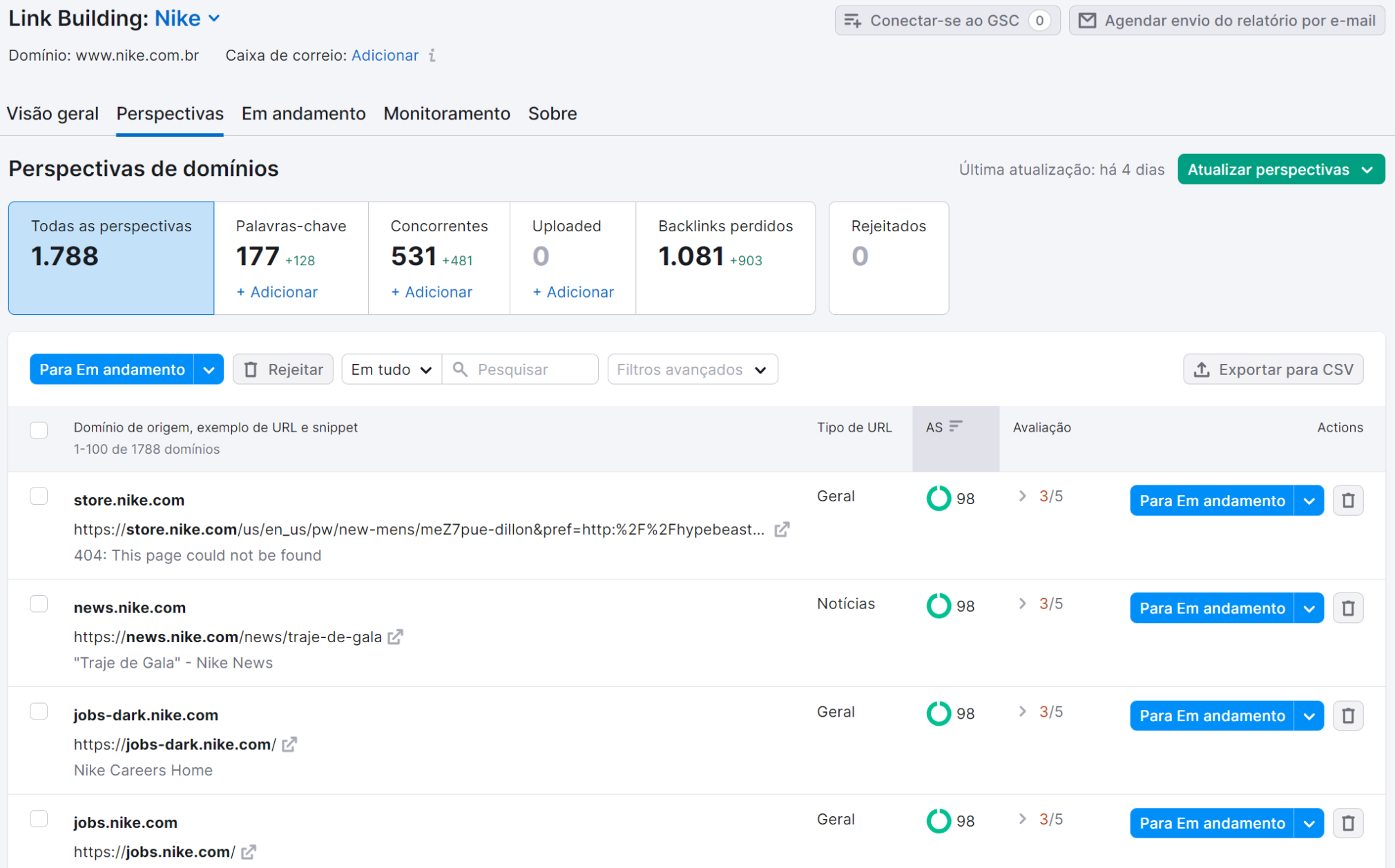This screenshot has width=1395, height=868.
Task: Click the search magnifier icon
Action: [x=460, y=369]
